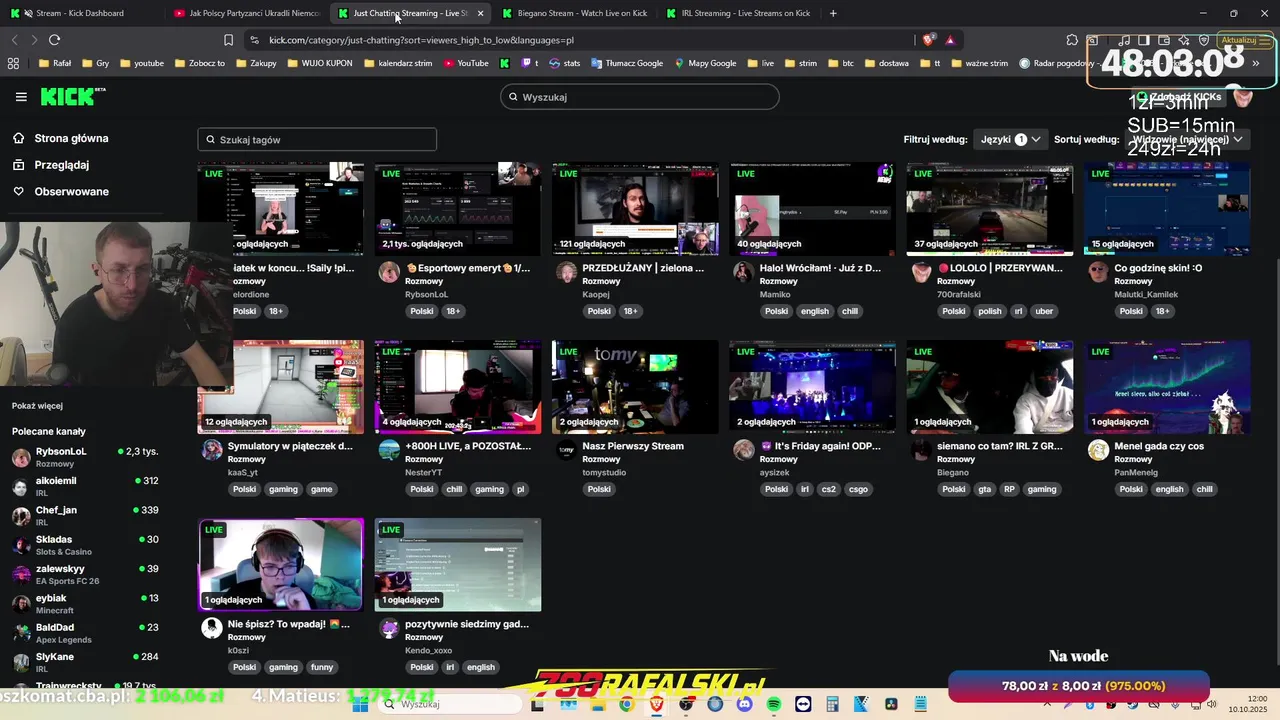Open 700rafalski's avatar under the LOLOLO stream
Screen dimensions: 1280x720
coord(921,273)
